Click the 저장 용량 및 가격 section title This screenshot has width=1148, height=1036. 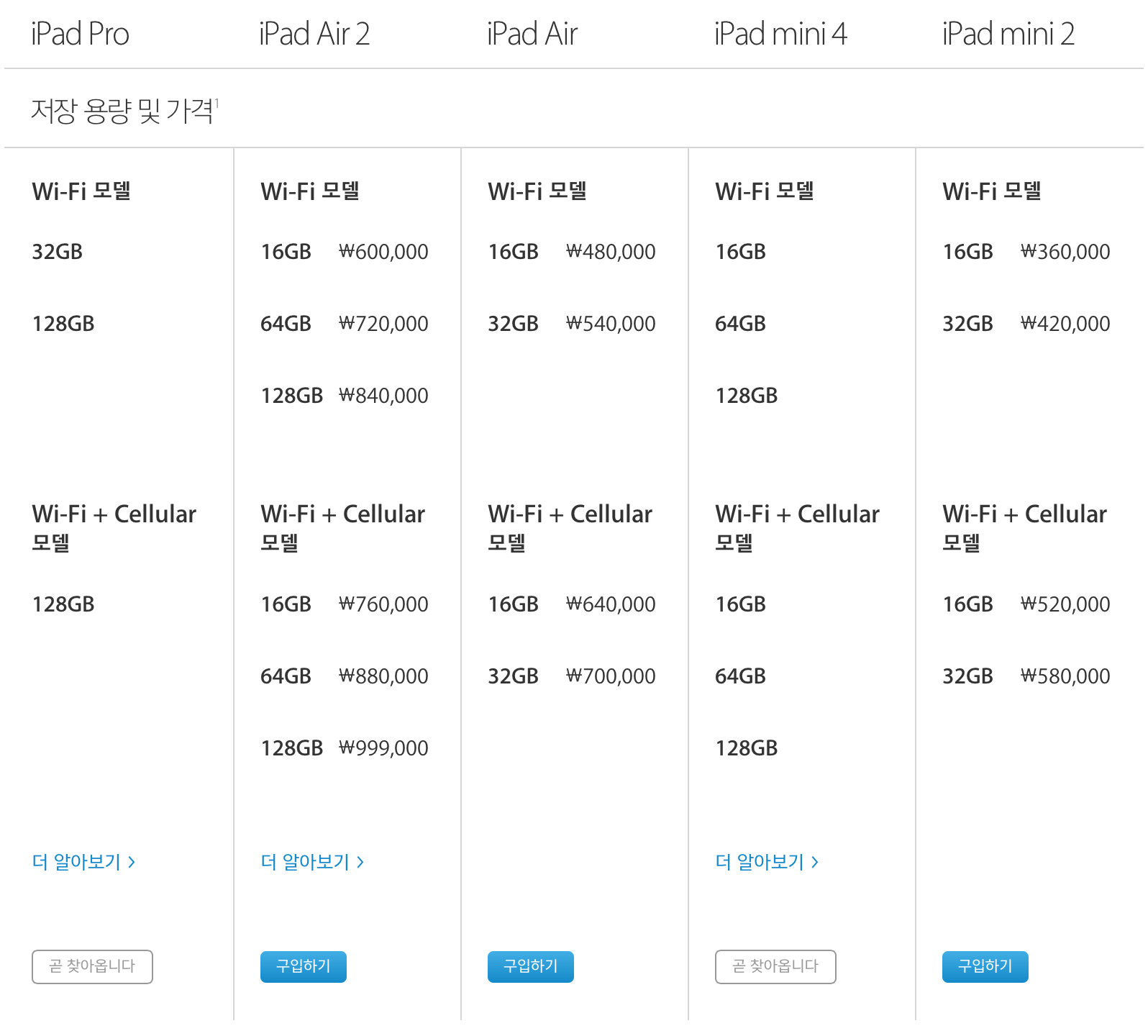[122, 111]
